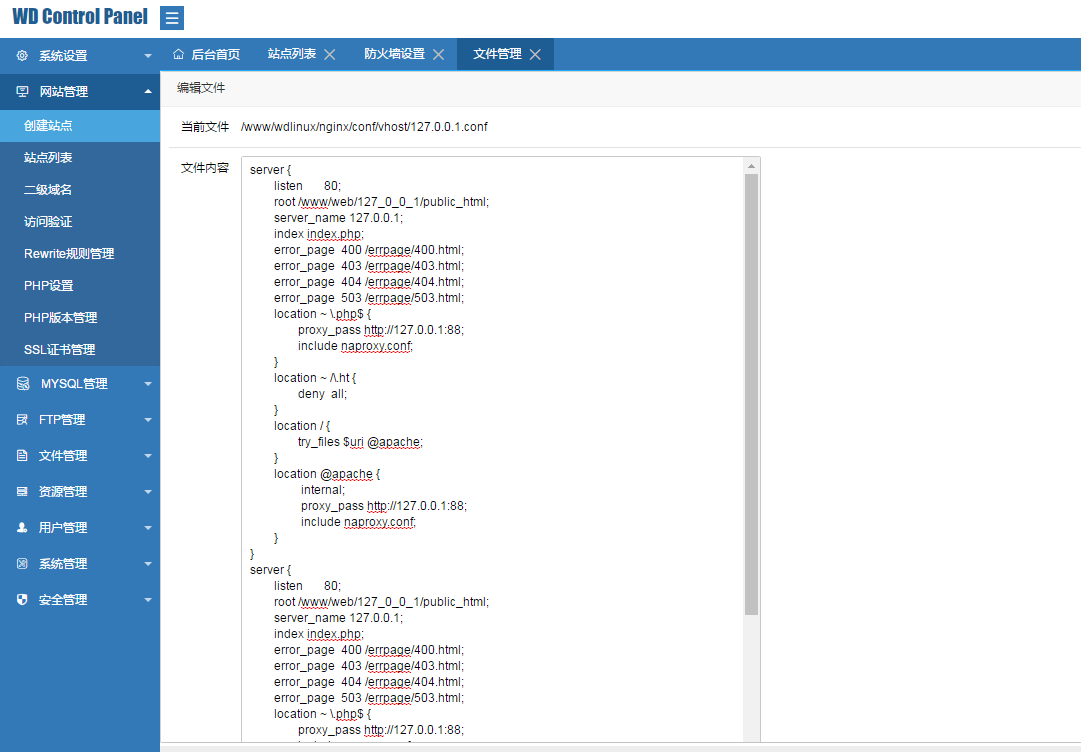1081x752 pixels.
Task: Switch to the 后台首页 tab
Action: point(207,54)
